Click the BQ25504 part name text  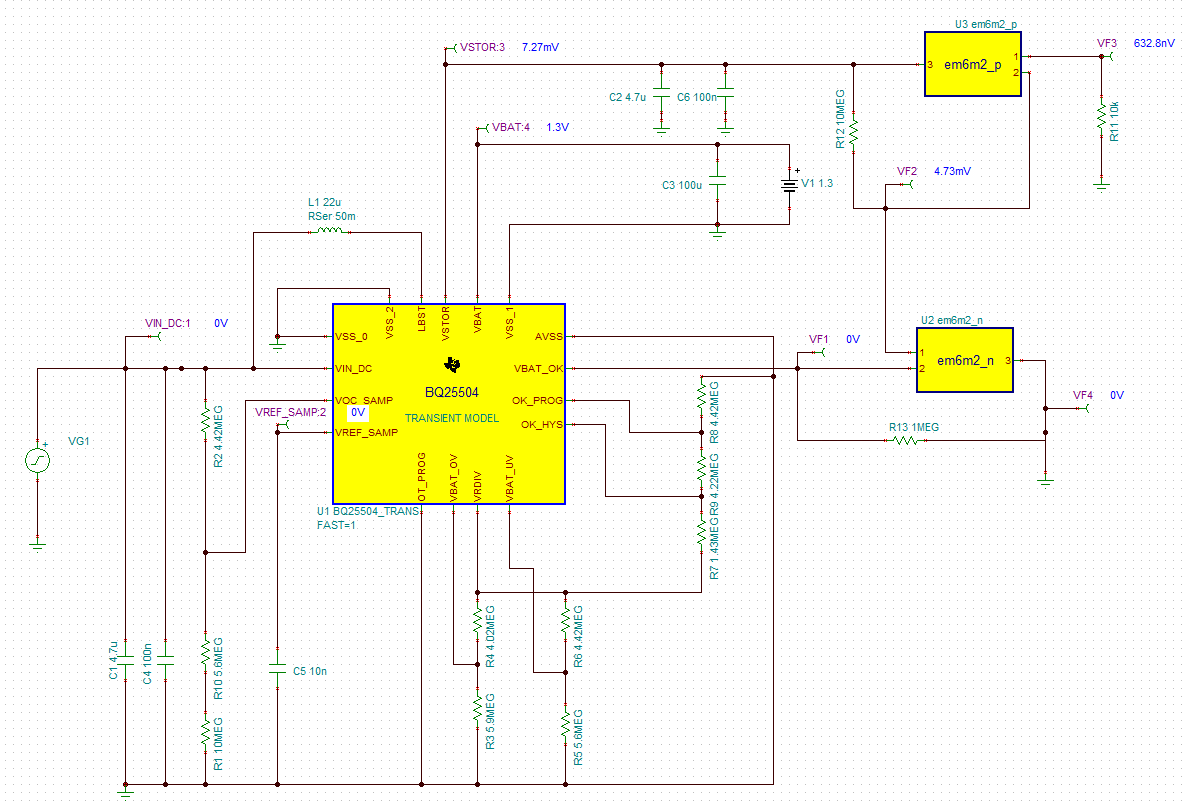(451, 392)
